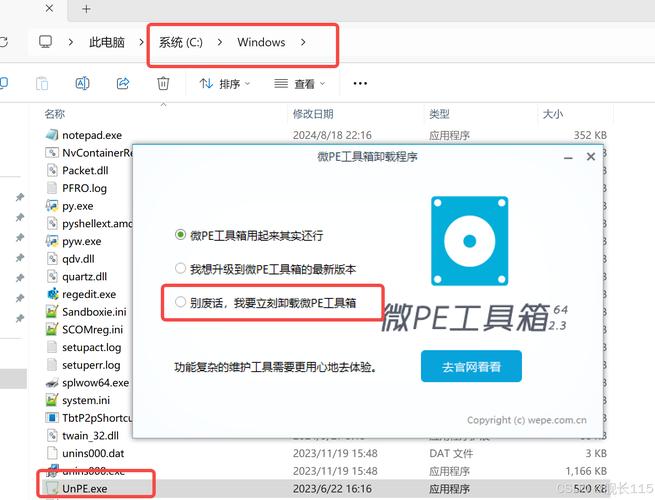
Task: Click the py.exe file icon
Action: coord(52,206)
